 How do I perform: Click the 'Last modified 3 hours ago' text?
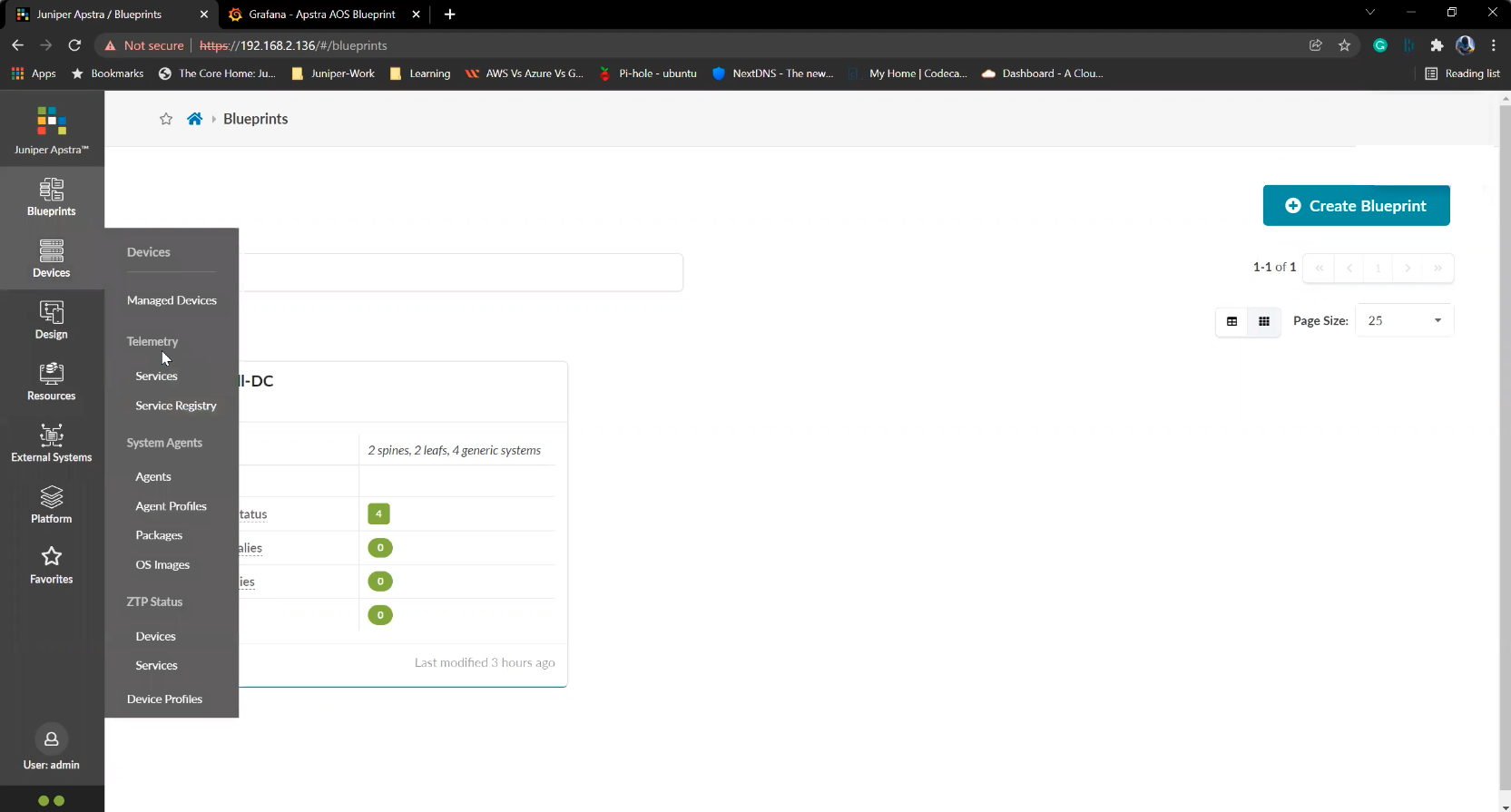485,662
